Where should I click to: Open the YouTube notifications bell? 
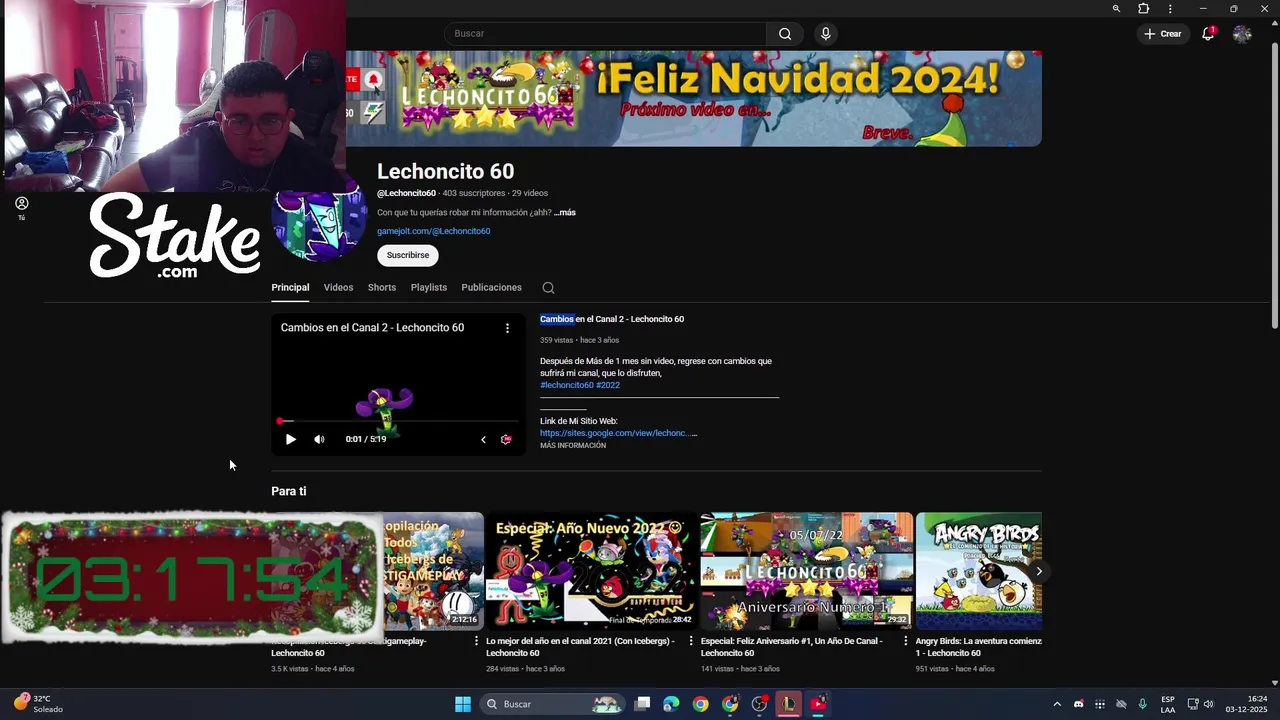click(1208, 34)
